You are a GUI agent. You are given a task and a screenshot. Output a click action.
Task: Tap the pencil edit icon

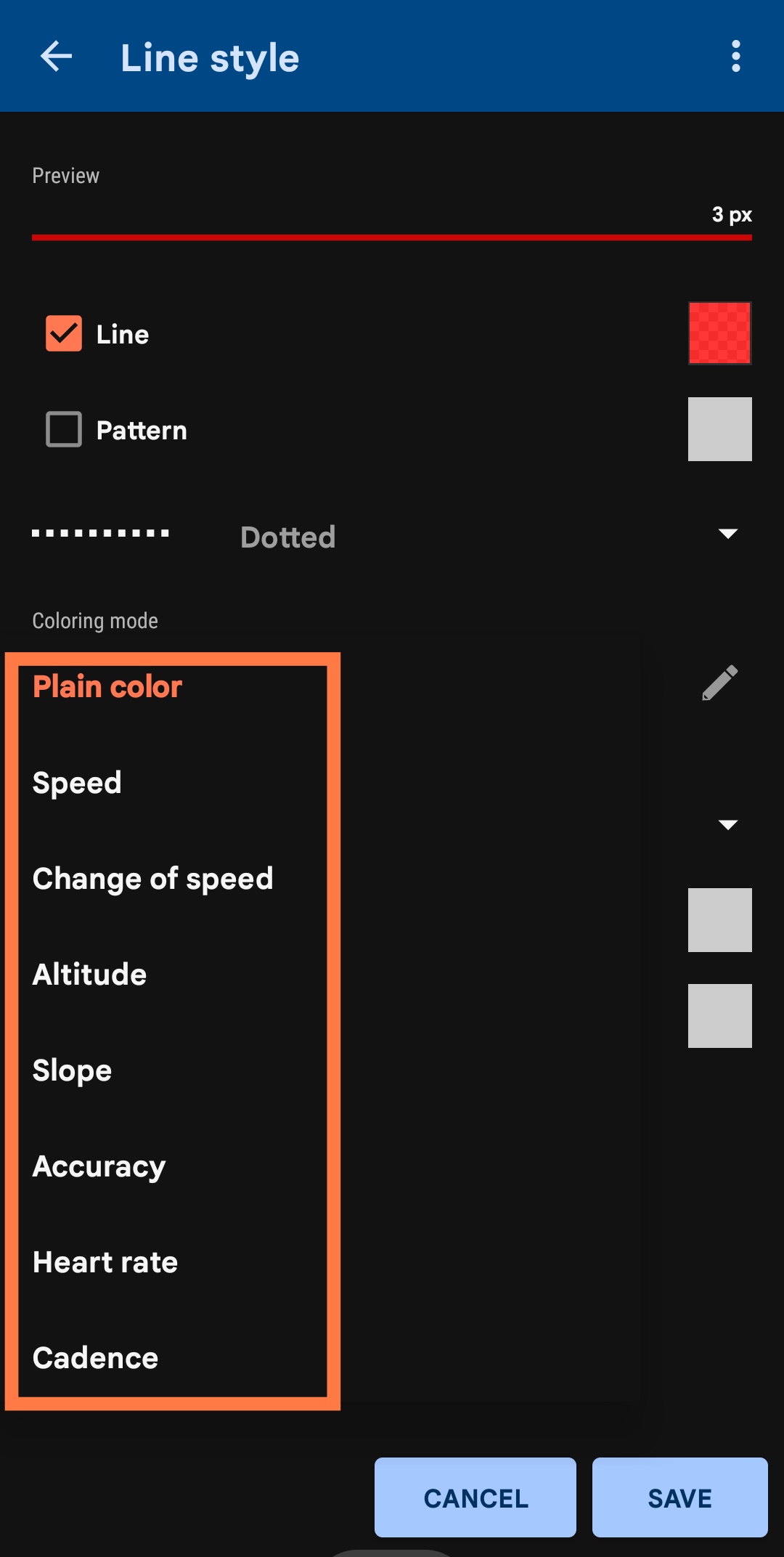719,683
